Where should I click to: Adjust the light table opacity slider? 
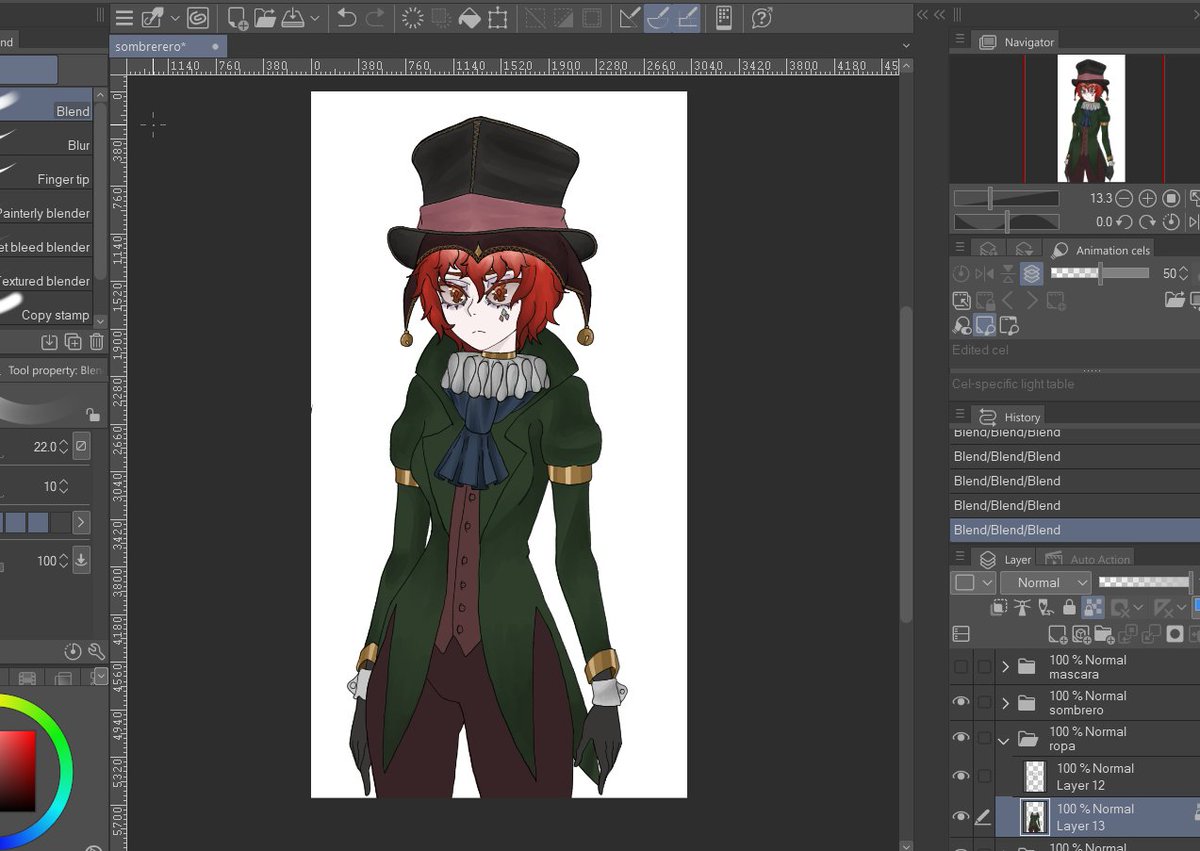coord(1099,273)
